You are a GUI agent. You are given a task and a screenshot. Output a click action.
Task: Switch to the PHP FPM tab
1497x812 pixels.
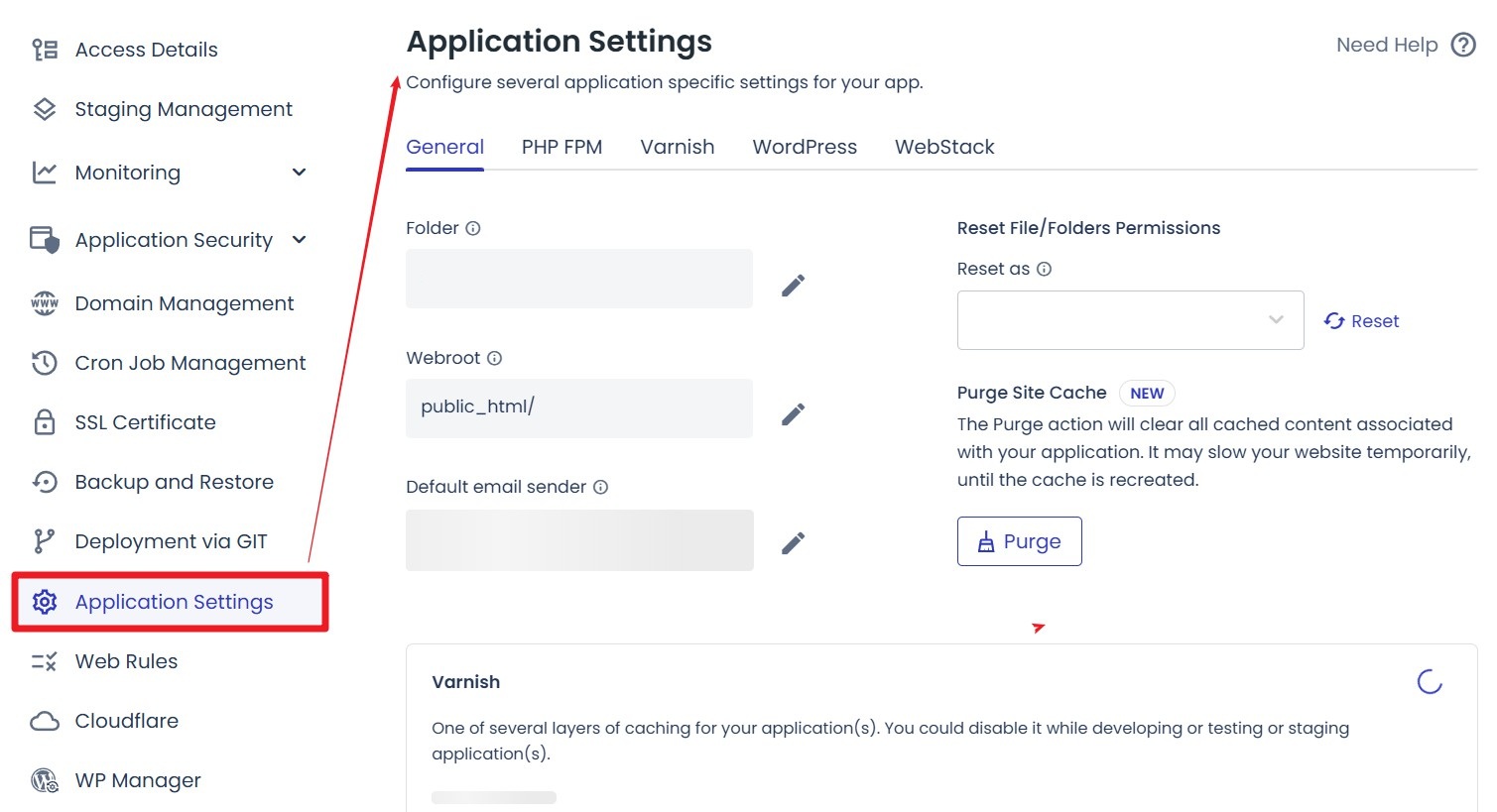[x=561, y=147]
